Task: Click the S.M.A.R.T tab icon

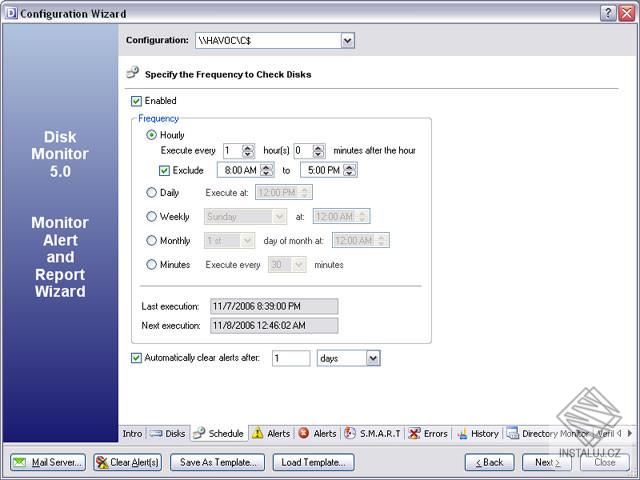Action: pyautogui.click(x=350, y=433)
